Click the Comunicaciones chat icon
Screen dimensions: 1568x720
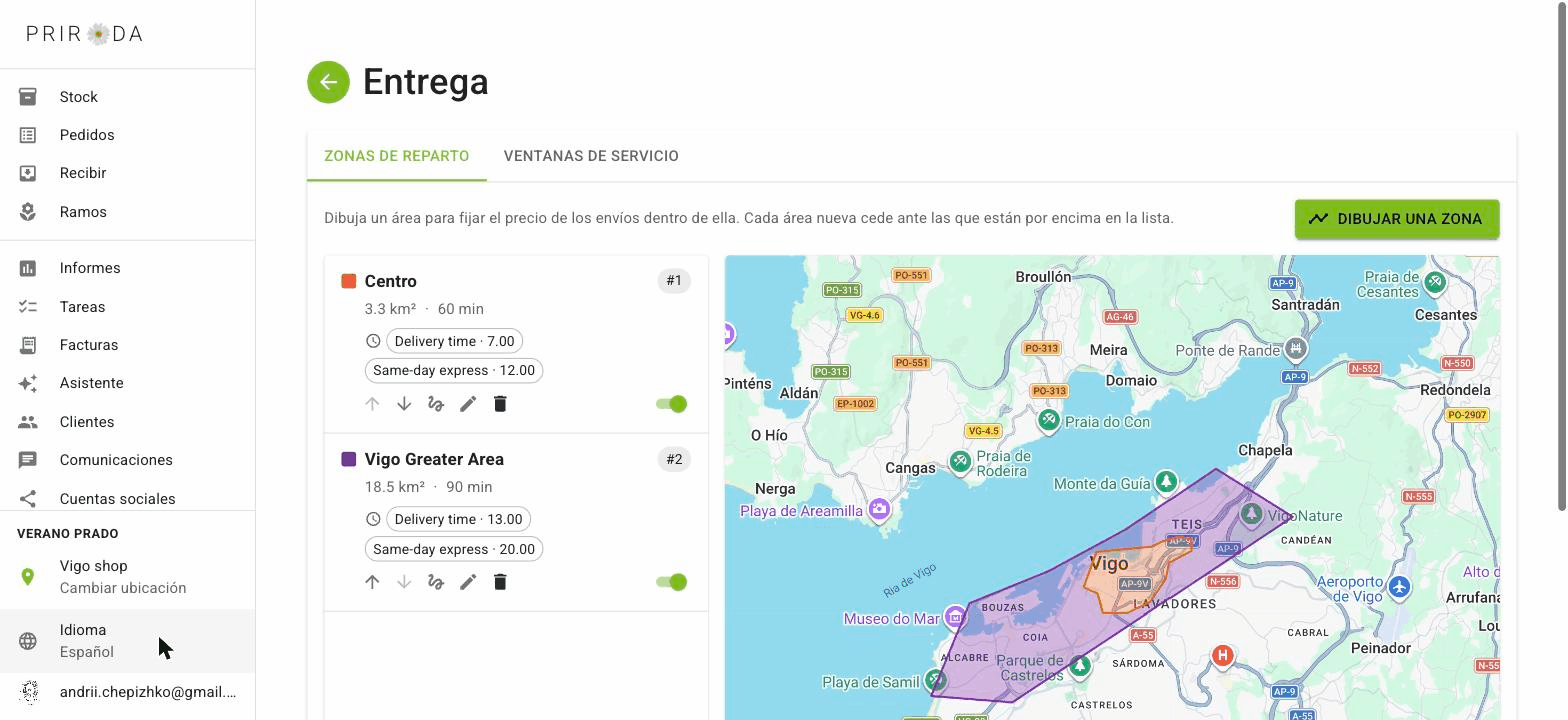tap(28, 460)
